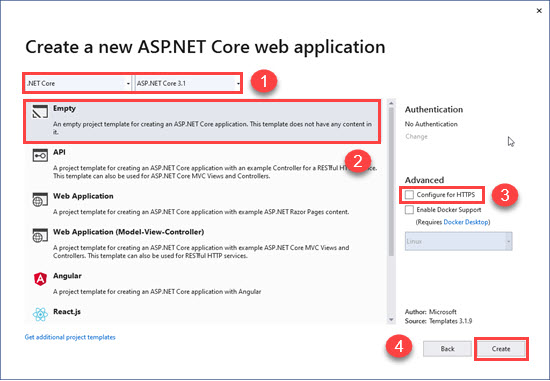Open Get additional project templates link
Screen dimensions: 550x381
(x=70, y=337)
